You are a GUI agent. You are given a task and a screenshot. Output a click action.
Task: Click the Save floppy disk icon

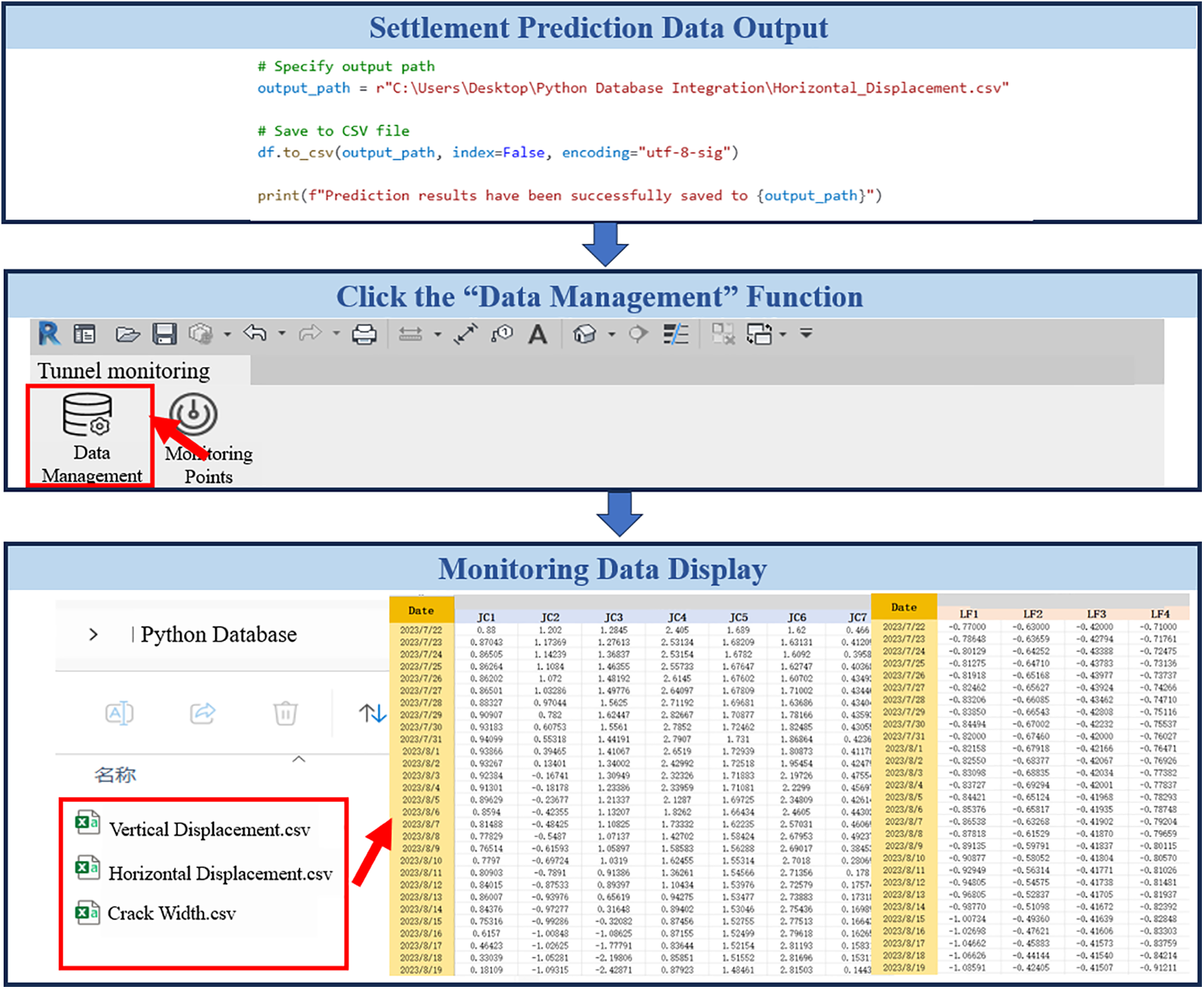point(165,334)
